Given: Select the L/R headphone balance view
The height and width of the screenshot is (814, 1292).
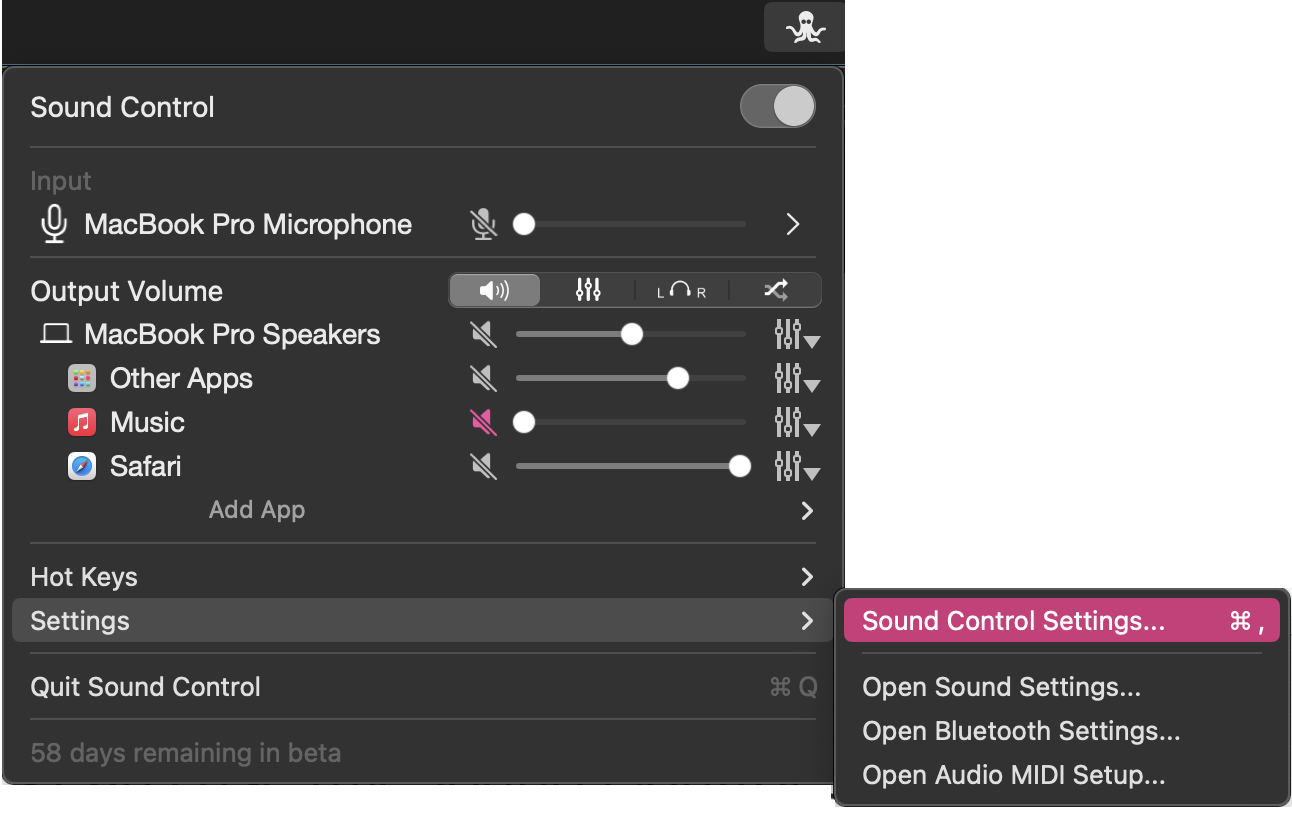Looking at the screenshot, I should click(682, 290).
